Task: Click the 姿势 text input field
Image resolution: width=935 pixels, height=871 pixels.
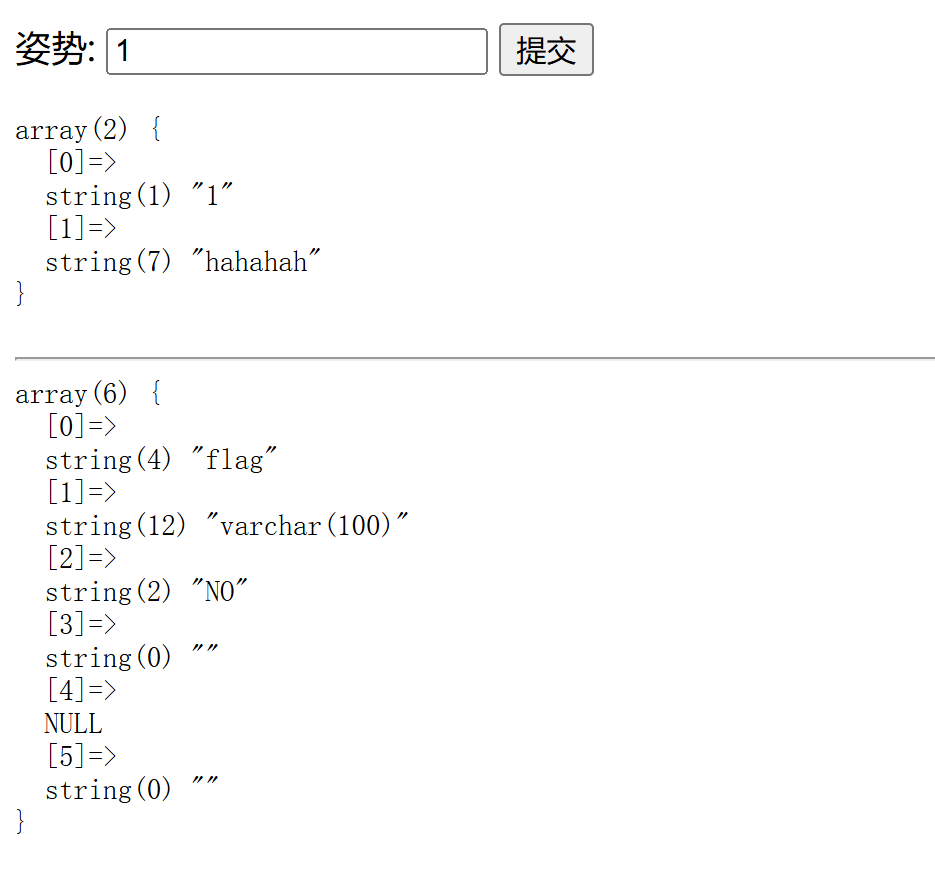Action: [x=296, y=51]
